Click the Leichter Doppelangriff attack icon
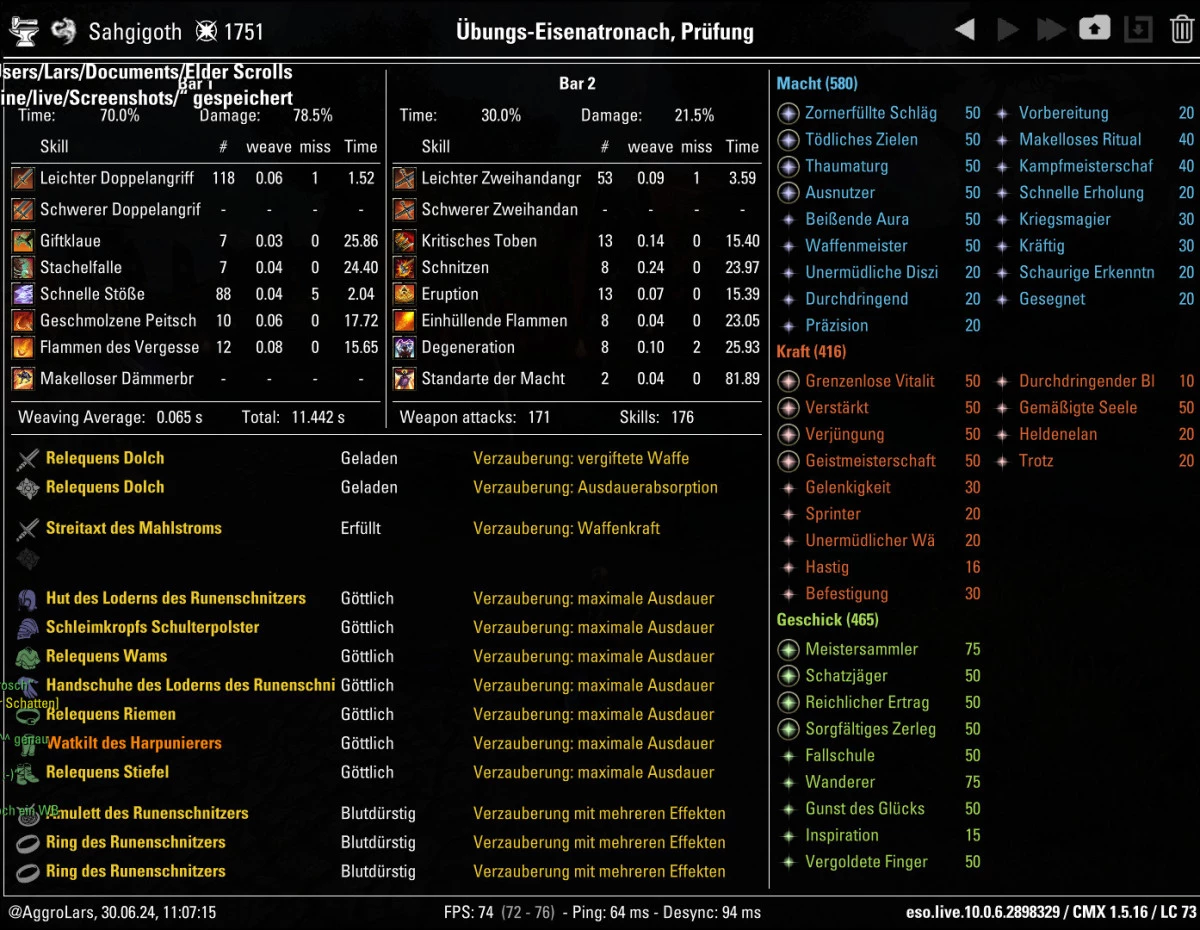This screenshot has width=1200, height=930. click(23, 179)
